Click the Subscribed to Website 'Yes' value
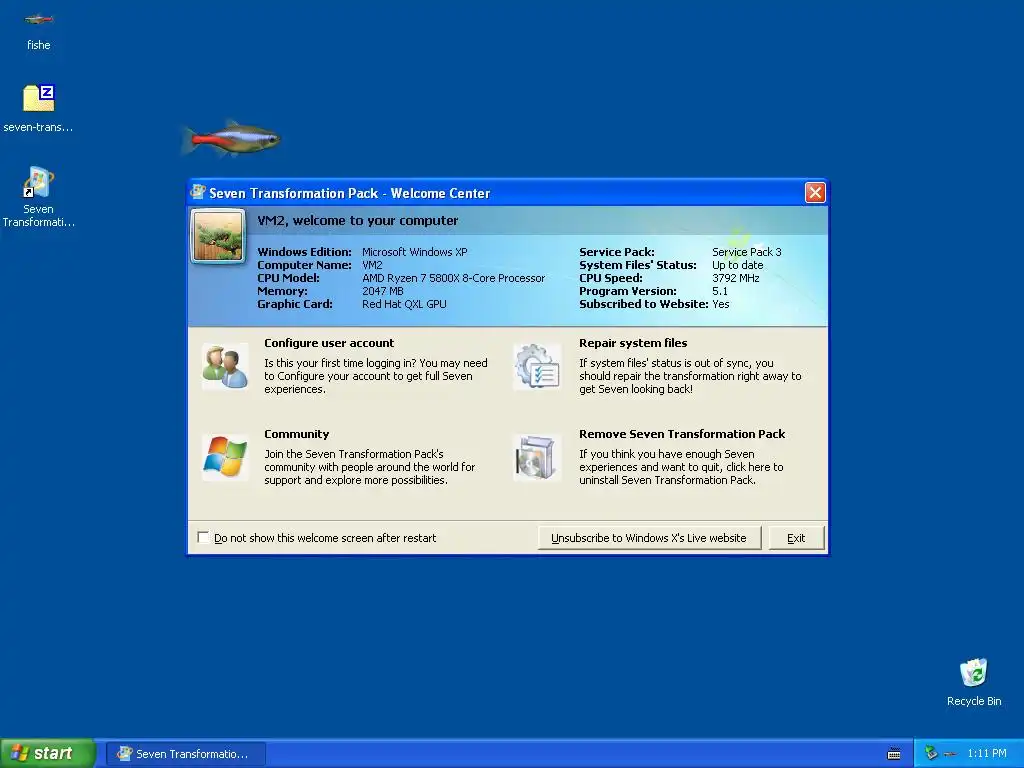 (720, 304)
